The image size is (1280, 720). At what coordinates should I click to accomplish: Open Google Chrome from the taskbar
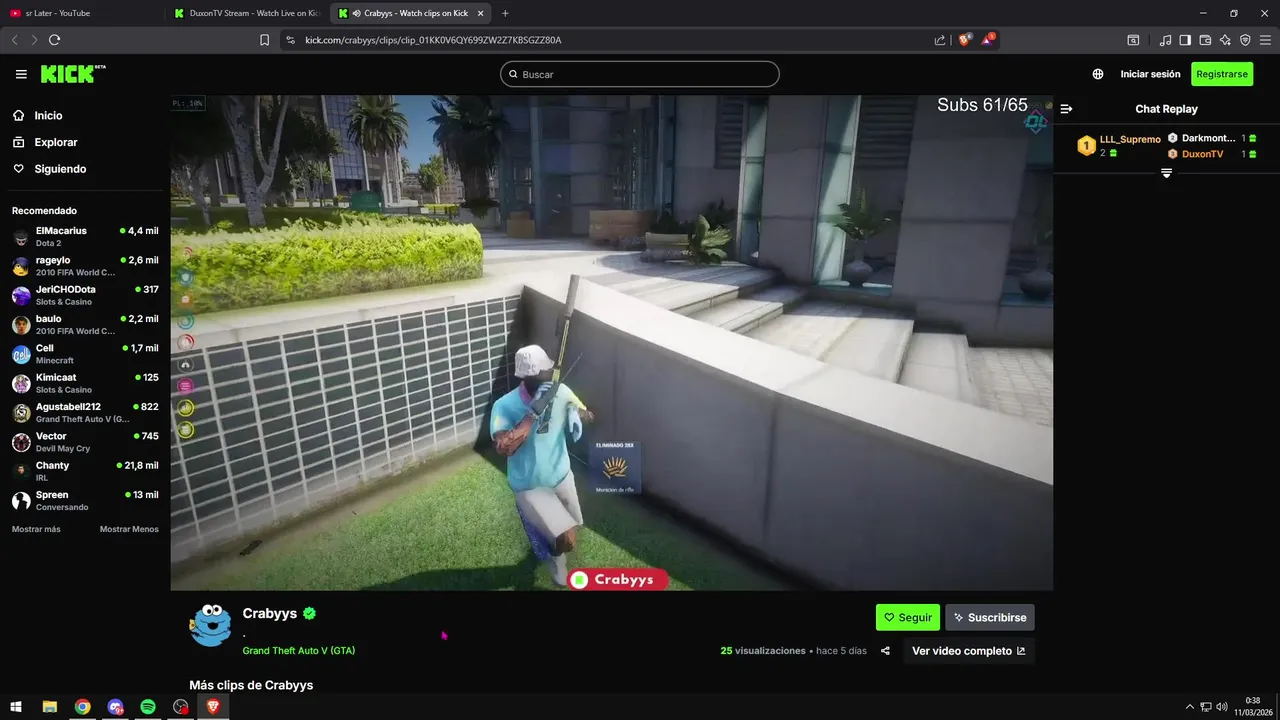pos(82,707)
